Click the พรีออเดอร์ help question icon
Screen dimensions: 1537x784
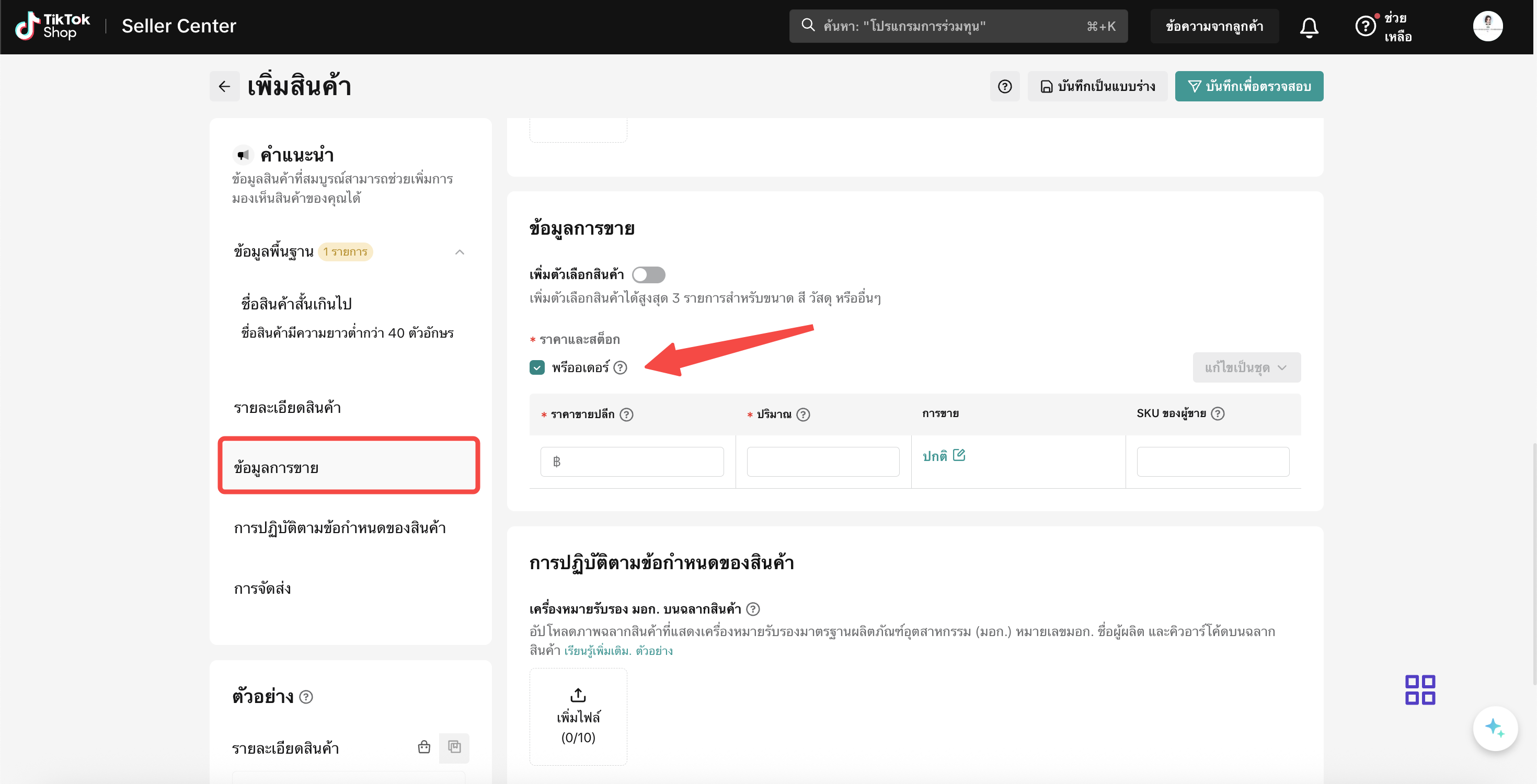pos(621,367)
